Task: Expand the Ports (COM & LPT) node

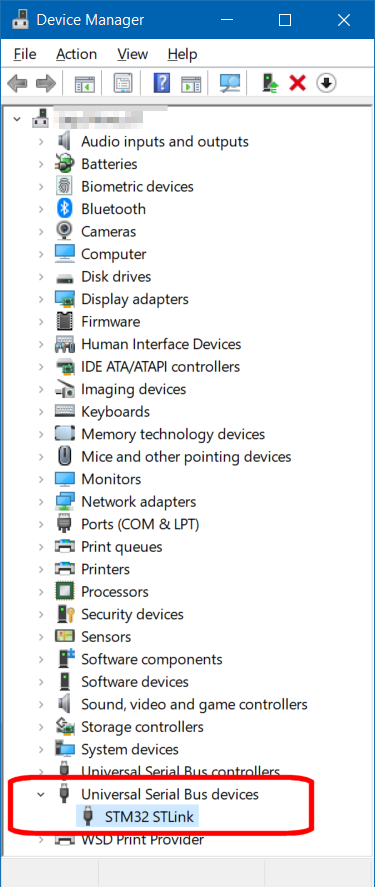Action: [x=41, y=524]
